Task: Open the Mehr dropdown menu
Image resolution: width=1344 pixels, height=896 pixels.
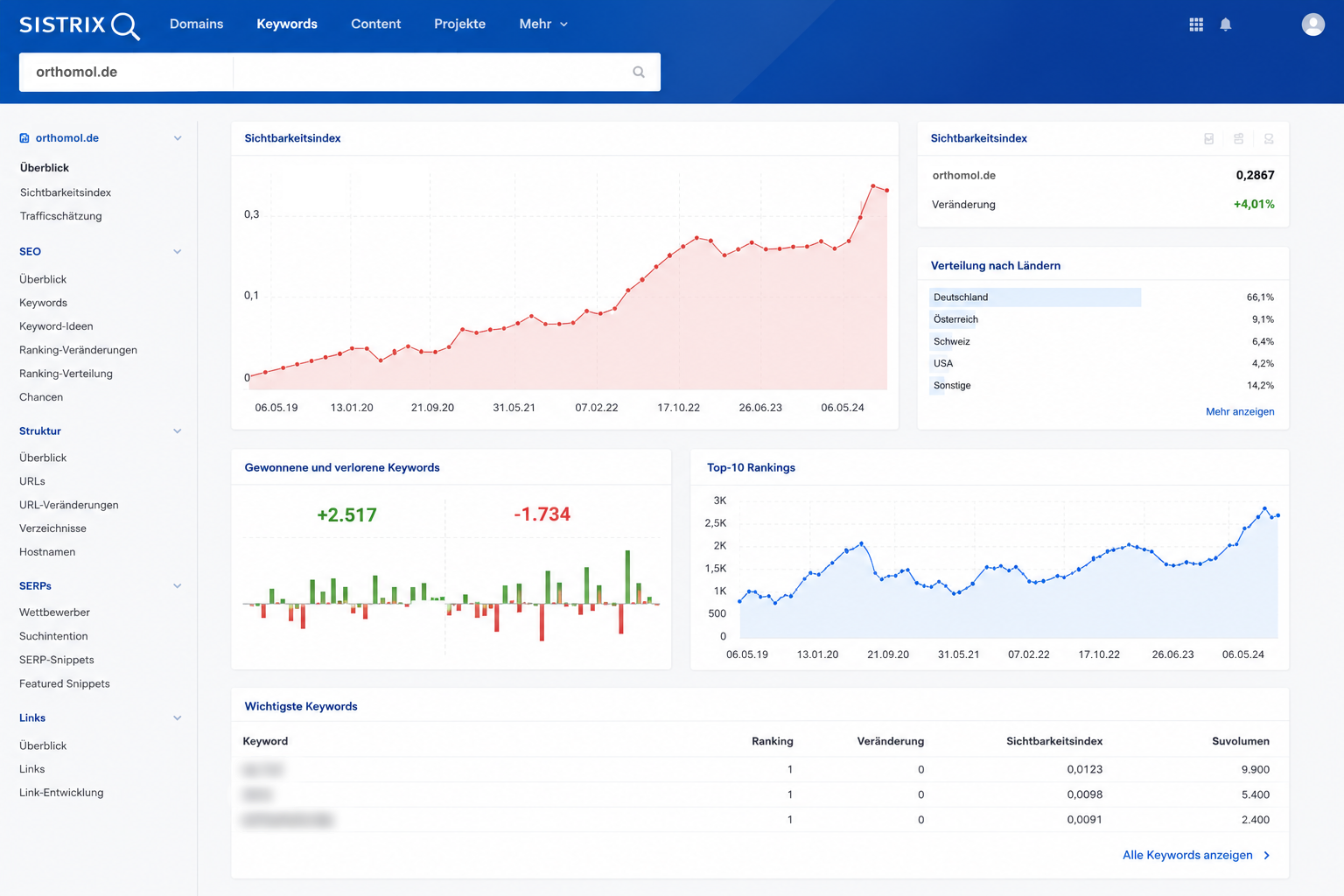Action: coord(543,24)
